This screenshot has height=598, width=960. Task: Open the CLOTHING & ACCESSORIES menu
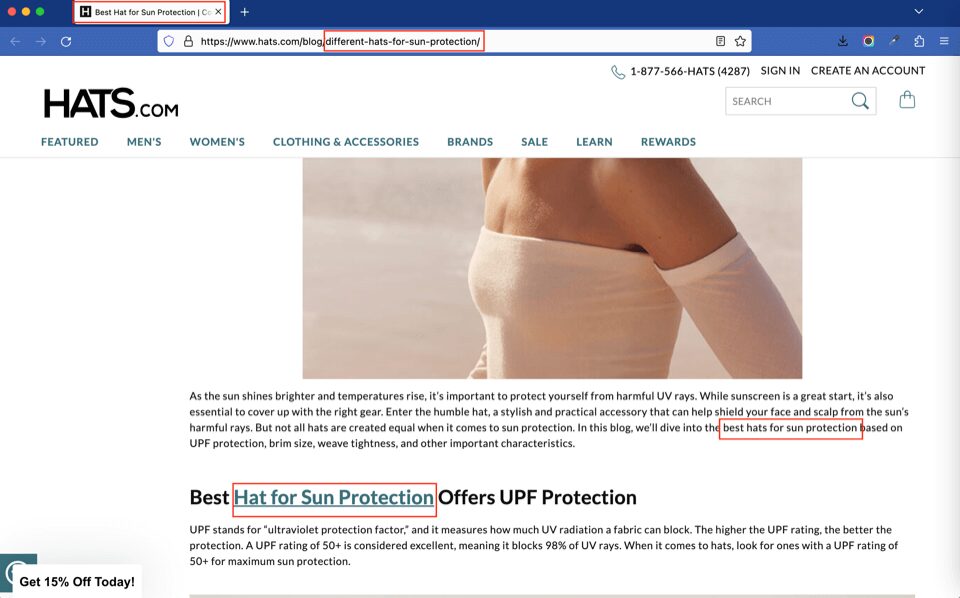click(x=346, y=142)
